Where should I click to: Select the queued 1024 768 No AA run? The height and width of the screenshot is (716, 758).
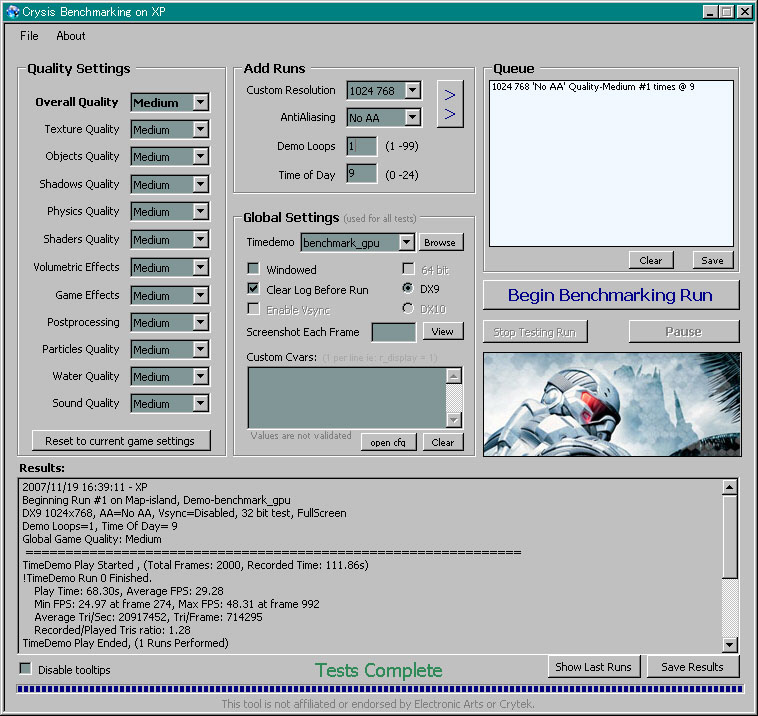point(593,87)
